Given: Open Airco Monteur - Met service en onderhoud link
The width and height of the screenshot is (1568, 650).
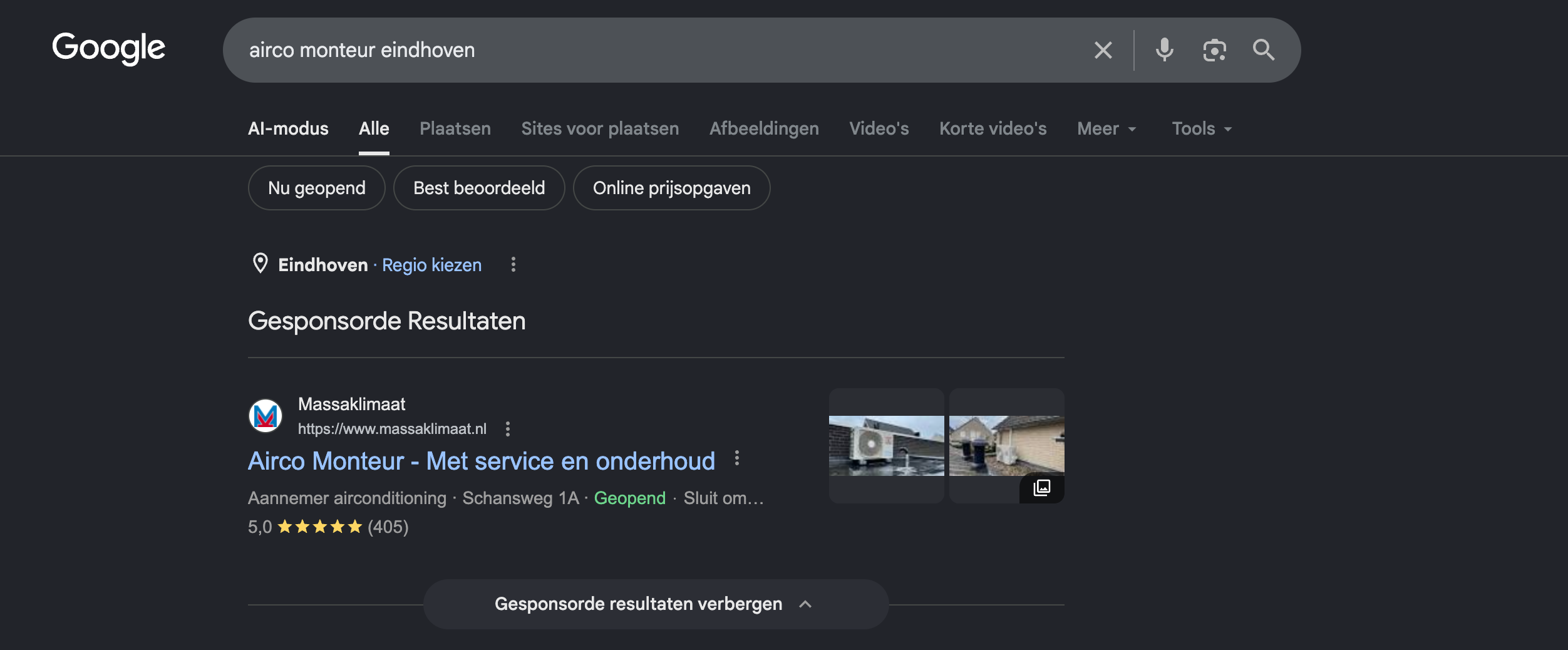Looking at the screenshot, I should tap(482, 461).
